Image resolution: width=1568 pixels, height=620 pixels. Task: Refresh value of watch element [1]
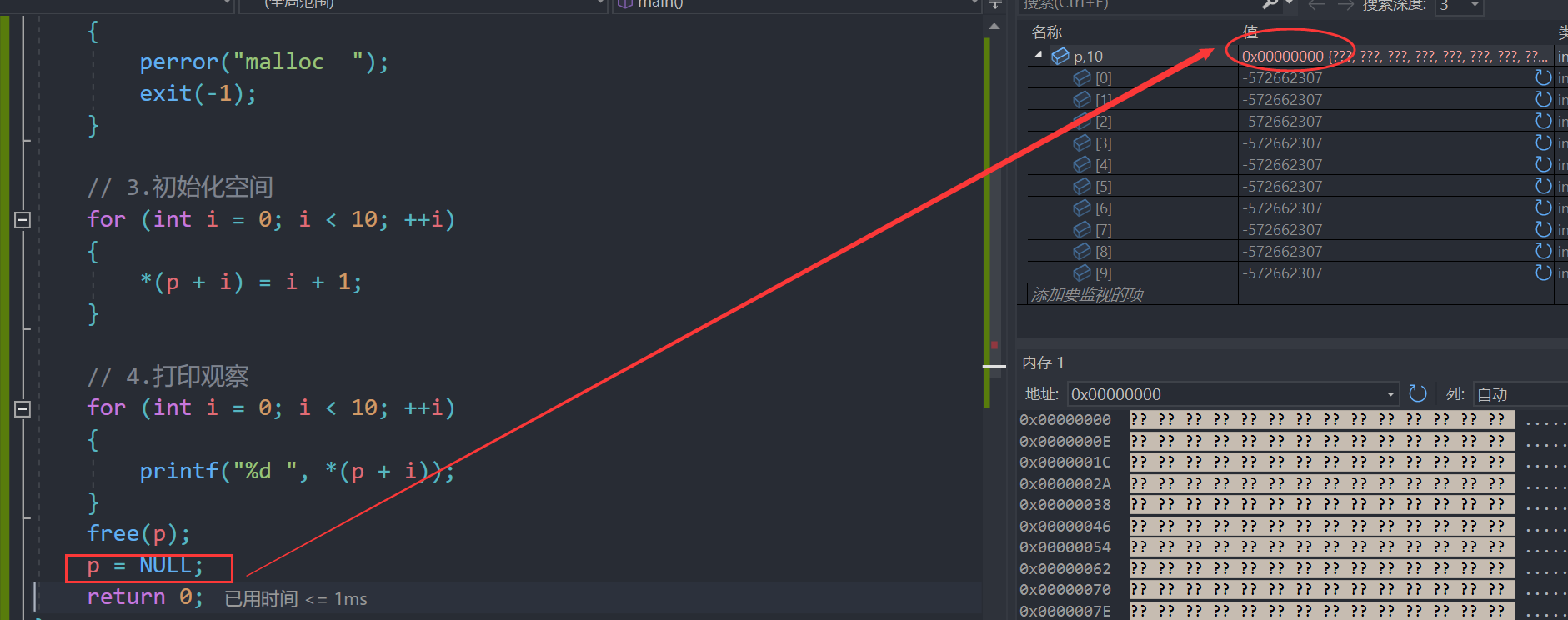click(x=1543, y=99)
